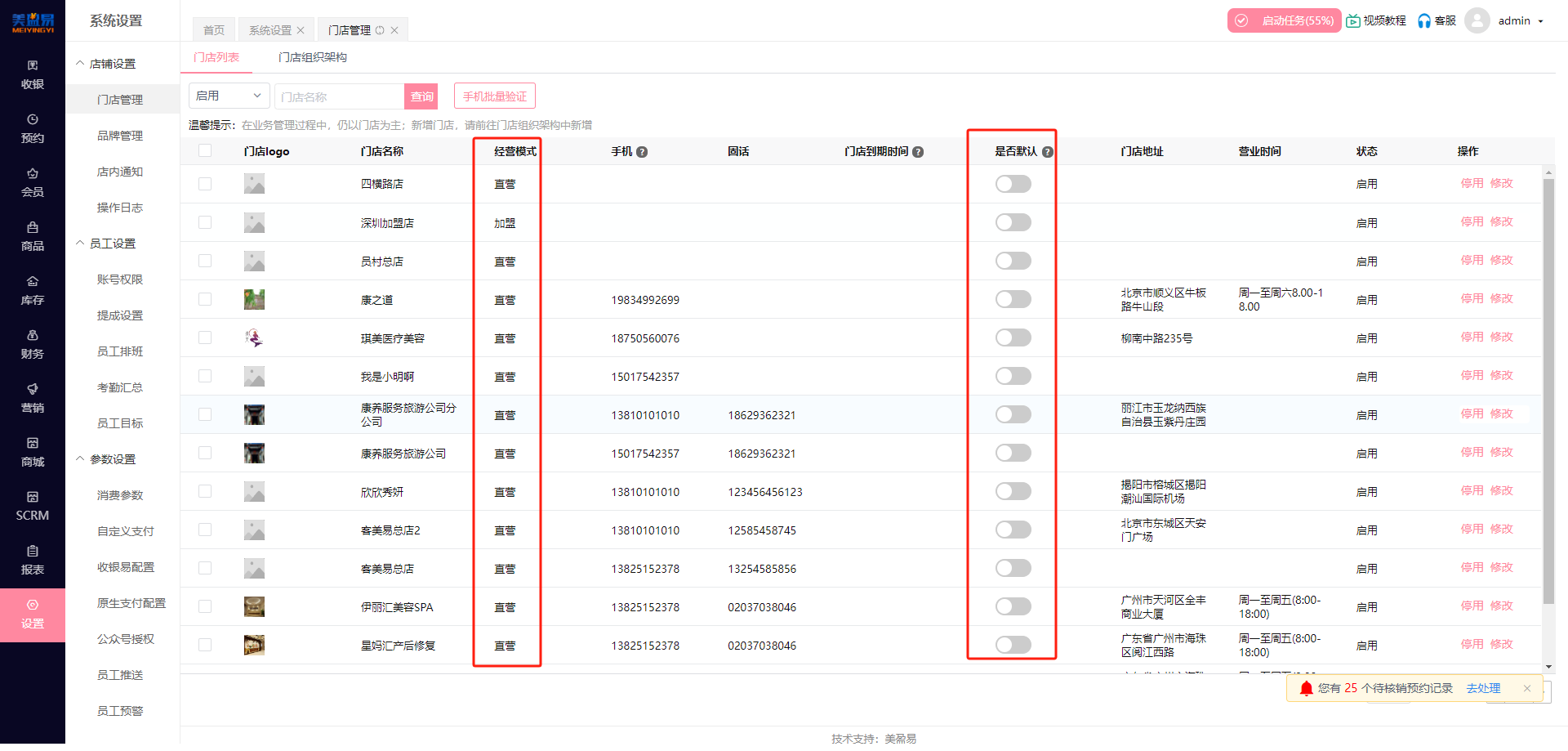Click the 查询 search button
The height and width of the screenshot is (751, 1568).
click(x=421, y=96)
